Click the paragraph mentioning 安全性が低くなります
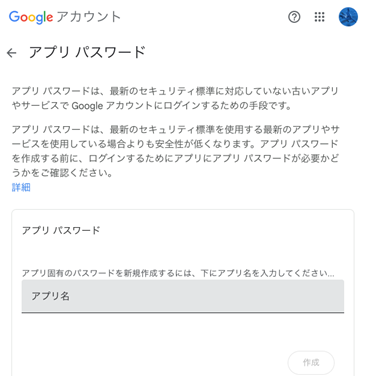 coord(175,151)
